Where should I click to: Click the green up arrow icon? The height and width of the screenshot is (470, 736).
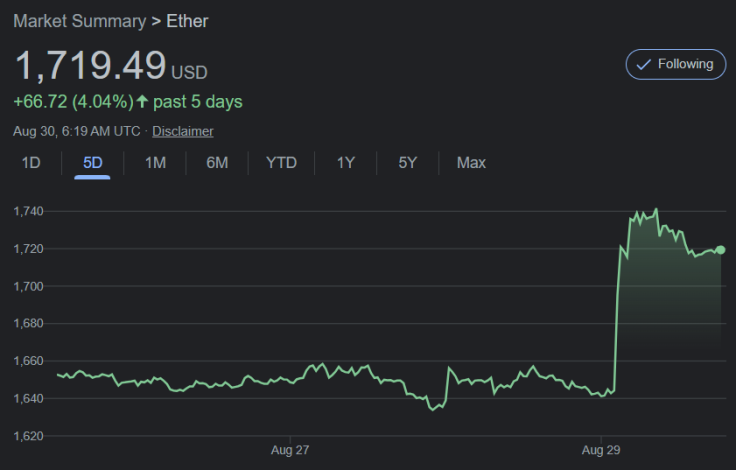[x=142, y=101]
